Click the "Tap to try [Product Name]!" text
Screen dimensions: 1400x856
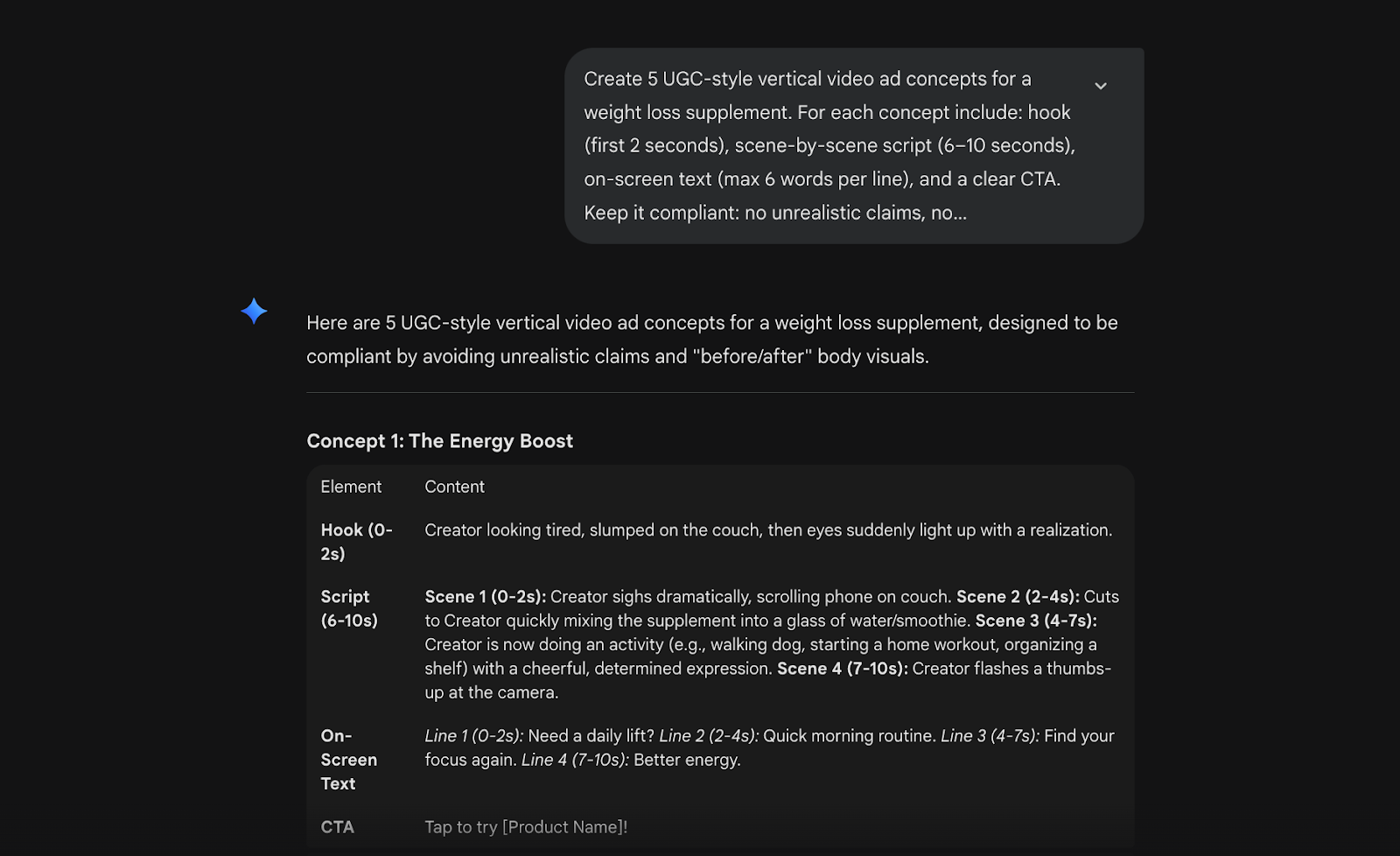[x=526, y=827]
